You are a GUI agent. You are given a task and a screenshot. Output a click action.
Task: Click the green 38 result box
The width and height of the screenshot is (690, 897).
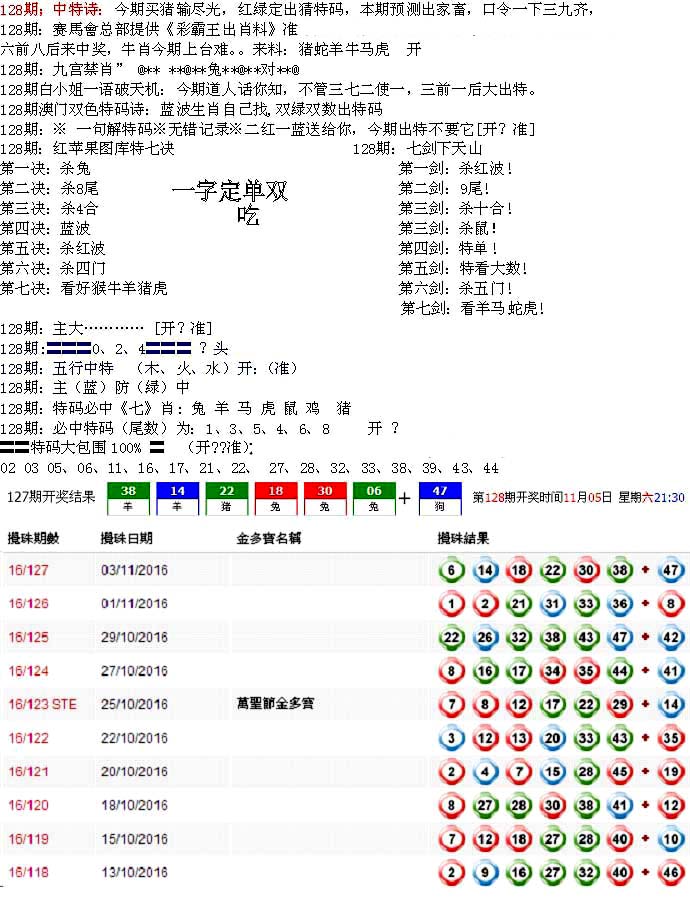128,498
